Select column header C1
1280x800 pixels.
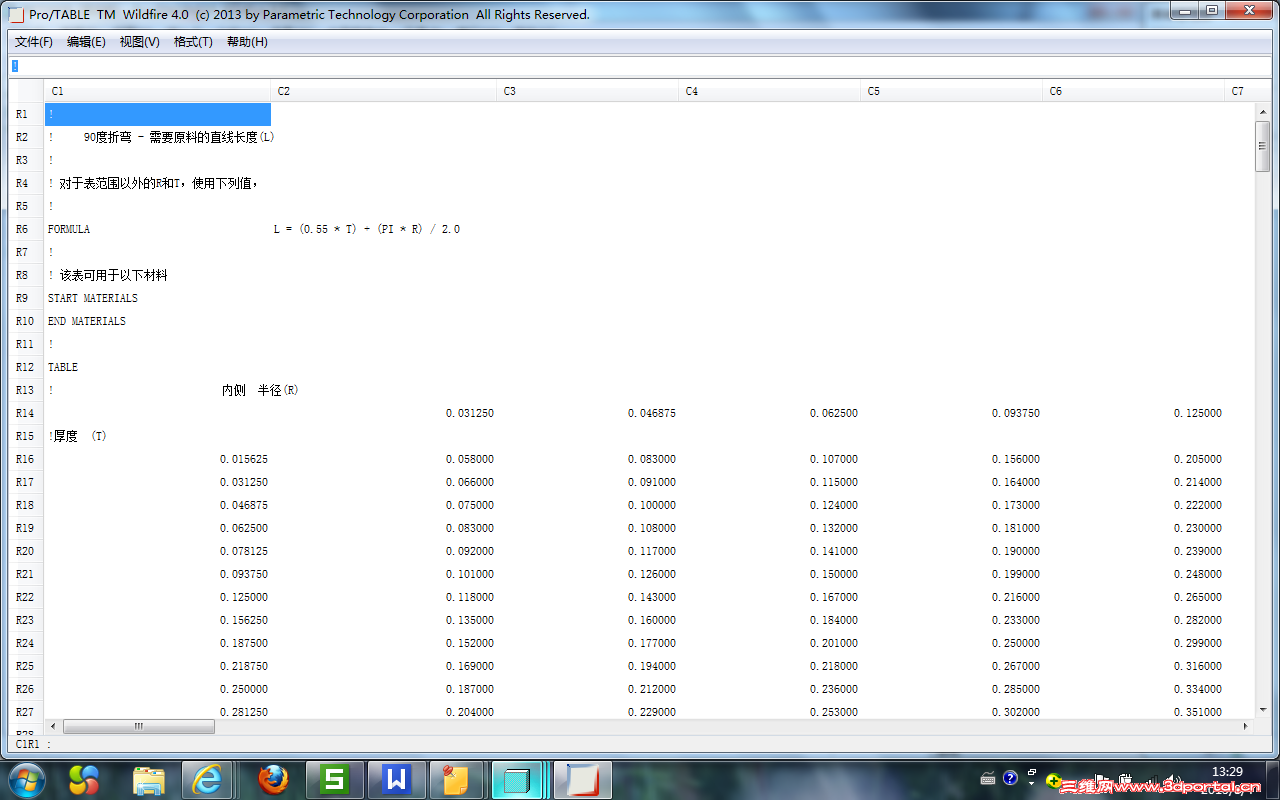[158, 91]
